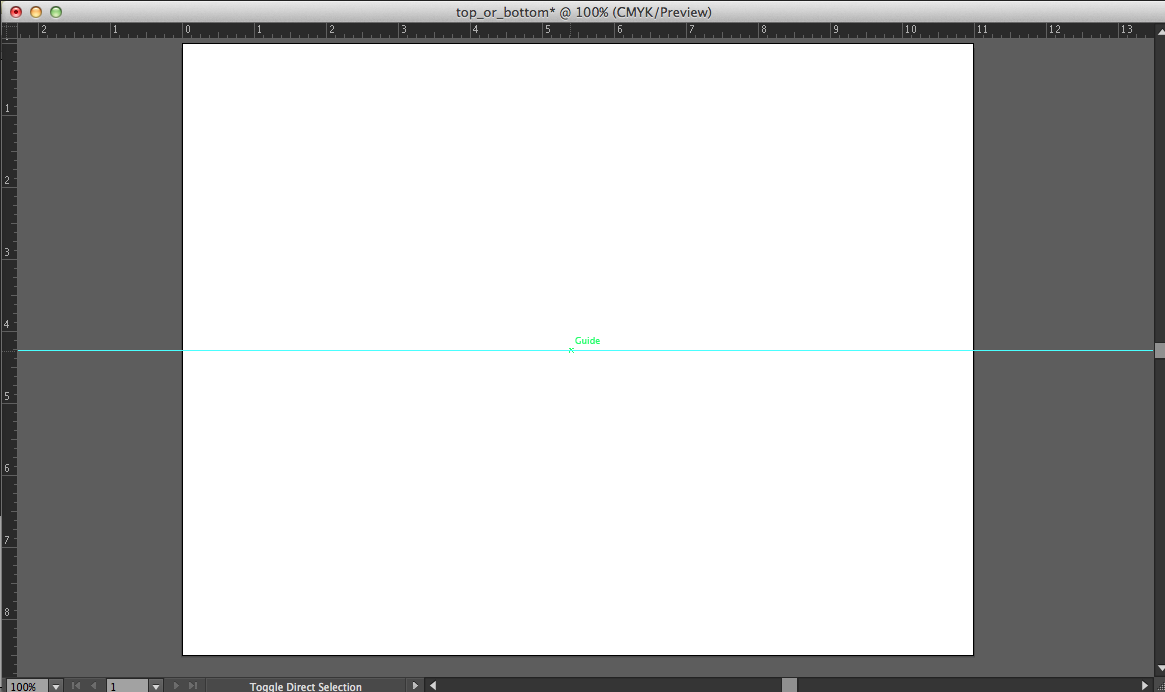
Task: Go to the first artboard
Action: point(76,686)
